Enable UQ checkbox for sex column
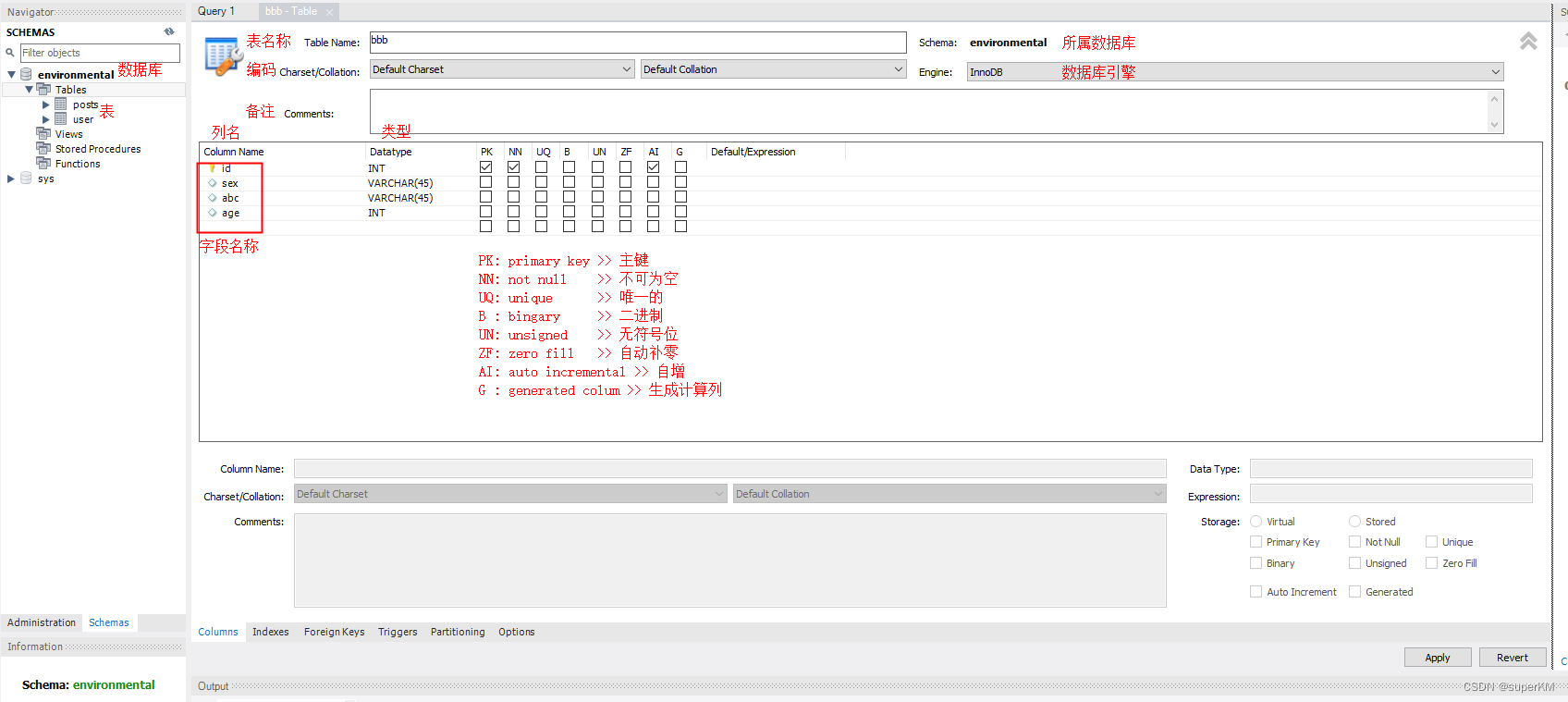Image resolution: width=1568 pixels, height=702 pixels. [542, 182]
